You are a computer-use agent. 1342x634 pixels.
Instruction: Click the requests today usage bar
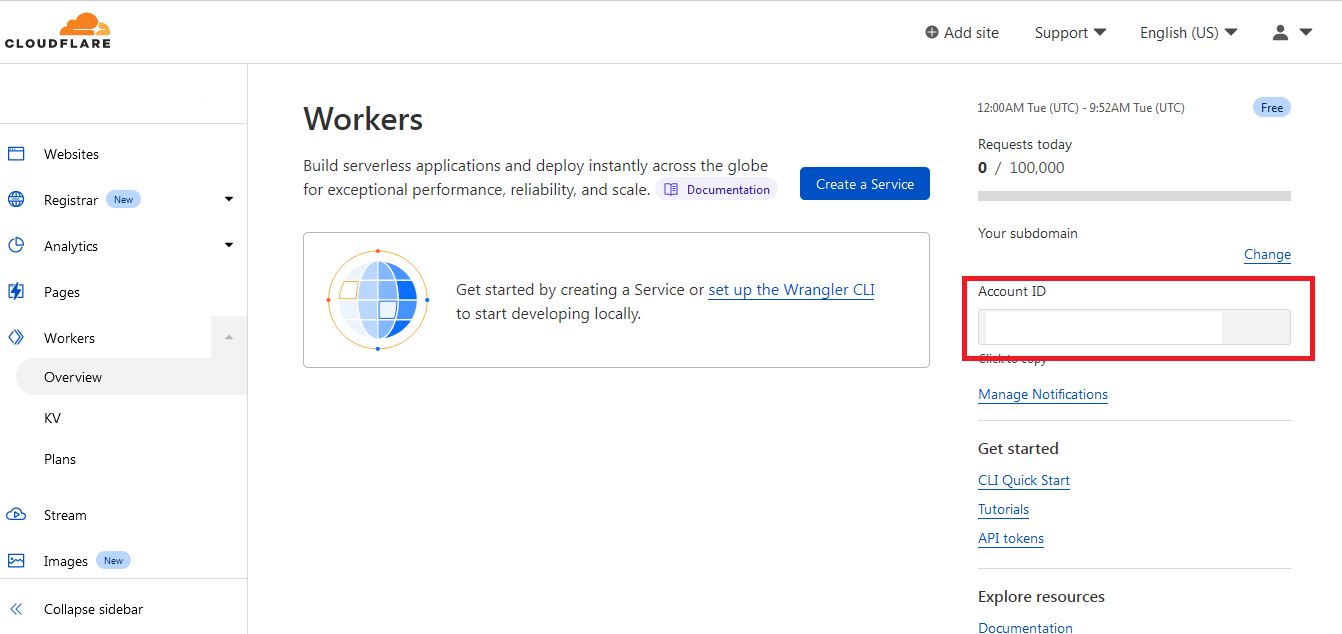pos(1134,196)
